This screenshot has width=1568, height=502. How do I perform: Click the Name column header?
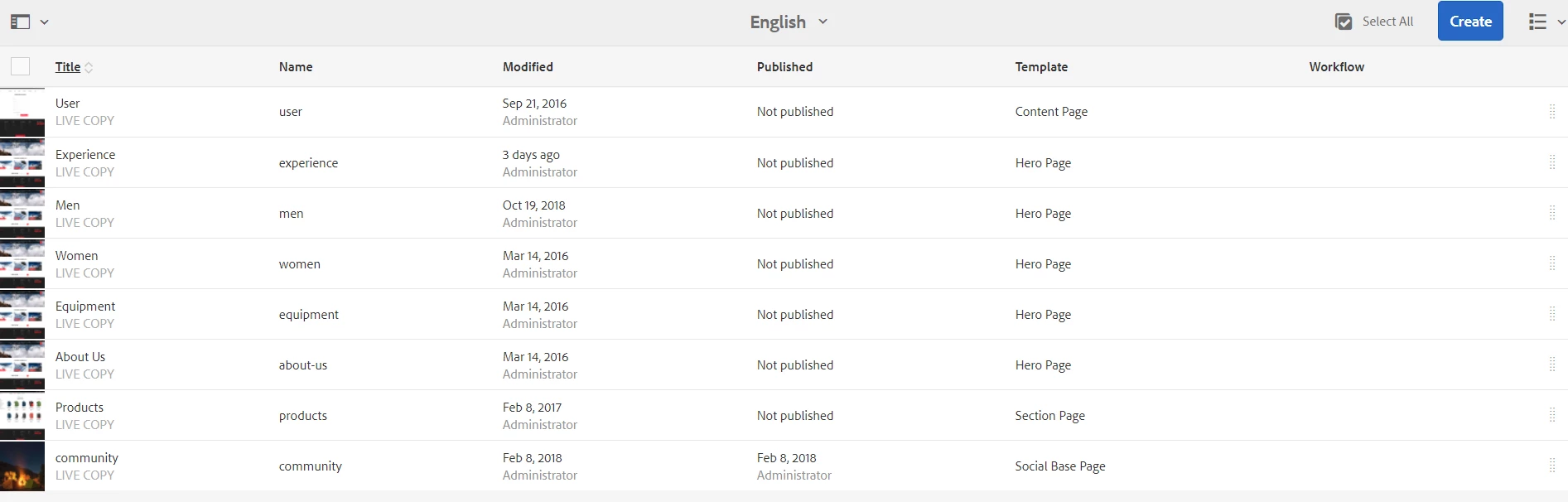coord(296,67)
